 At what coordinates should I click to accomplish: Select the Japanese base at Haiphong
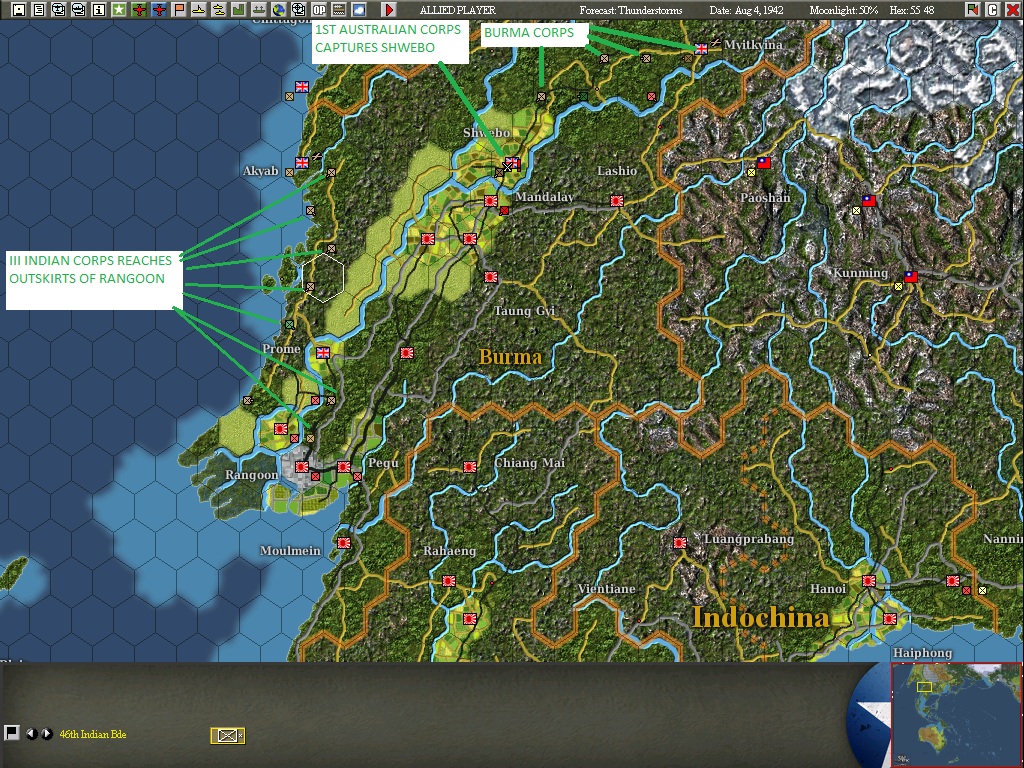[889, 618]
